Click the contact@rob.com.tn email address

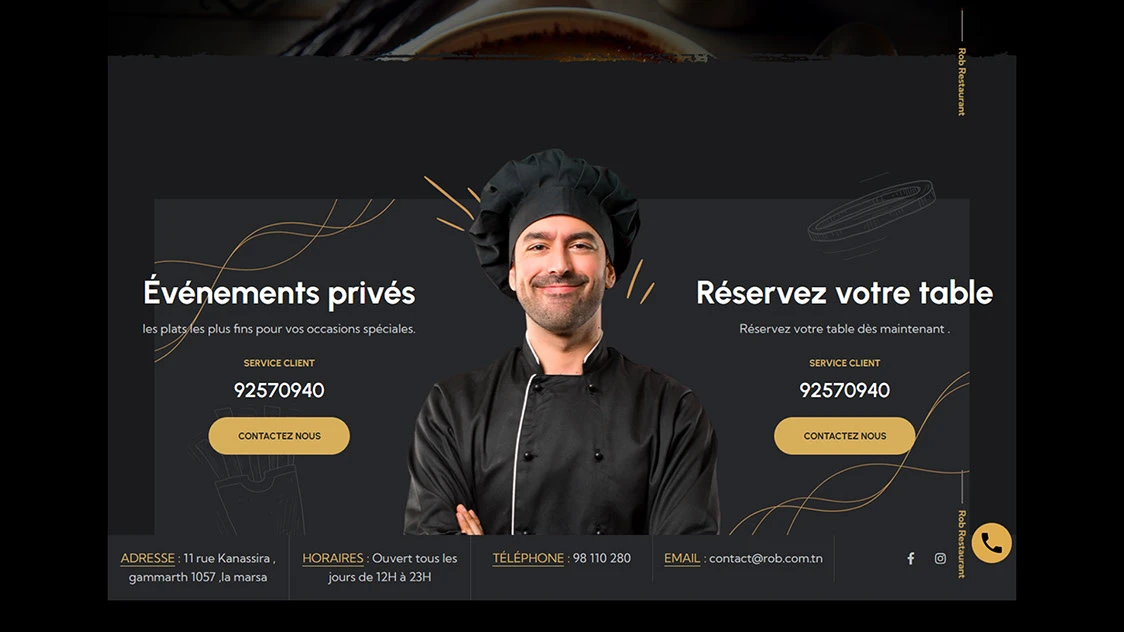click(x=766, y=558)
